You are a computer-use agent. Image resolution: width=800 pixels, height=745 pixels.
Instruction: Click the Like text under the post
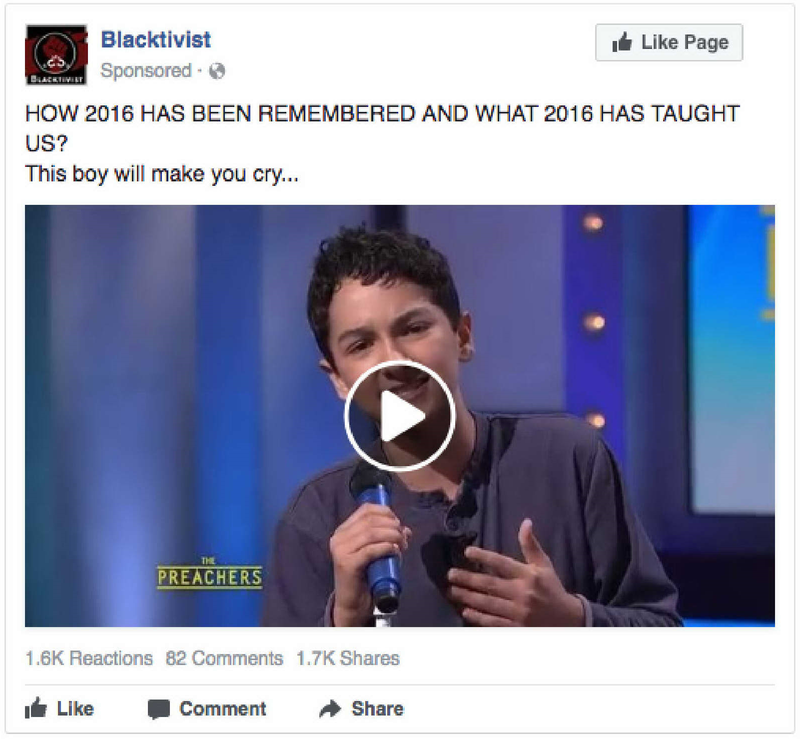75,709
